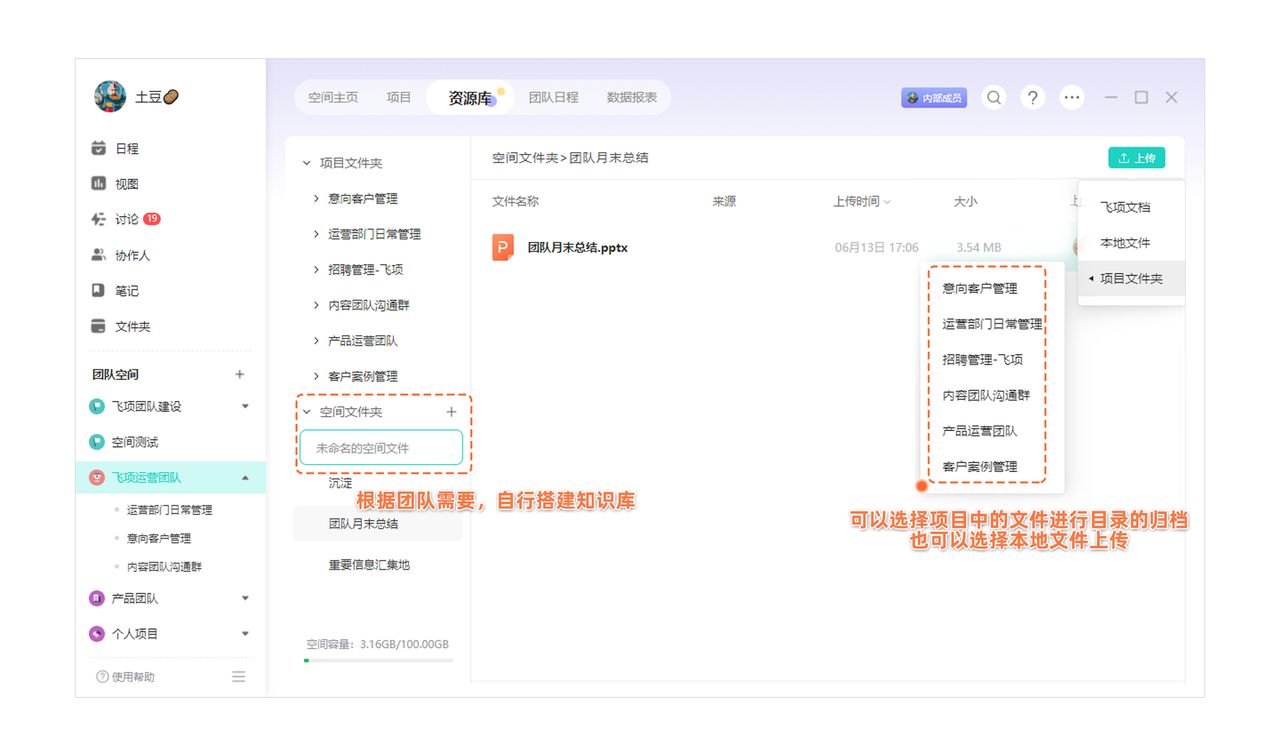The image size is (1280, 756).
Task: Open the more options ellipsis icon
Action: (1072, 97)
